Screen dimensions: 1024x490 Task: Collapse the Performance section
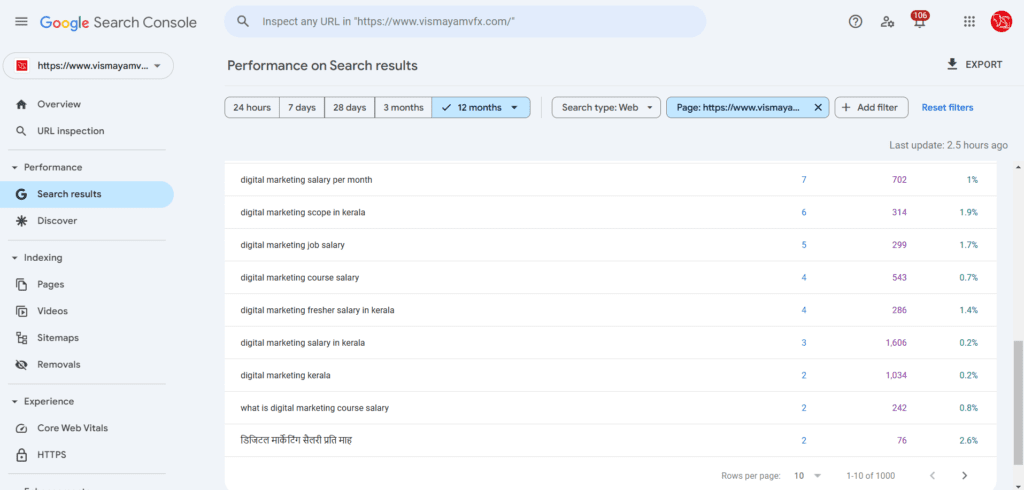click(14, 167)
